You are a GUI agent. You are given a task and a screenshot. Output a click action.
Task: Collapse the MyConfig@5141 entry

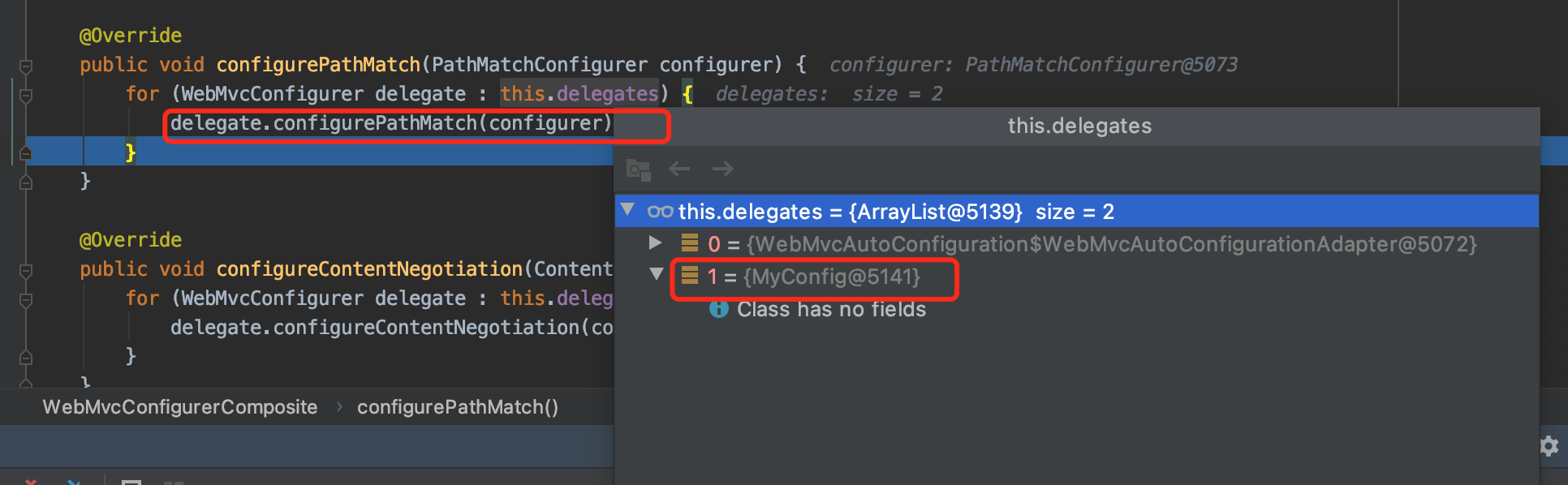coord(657,275)
